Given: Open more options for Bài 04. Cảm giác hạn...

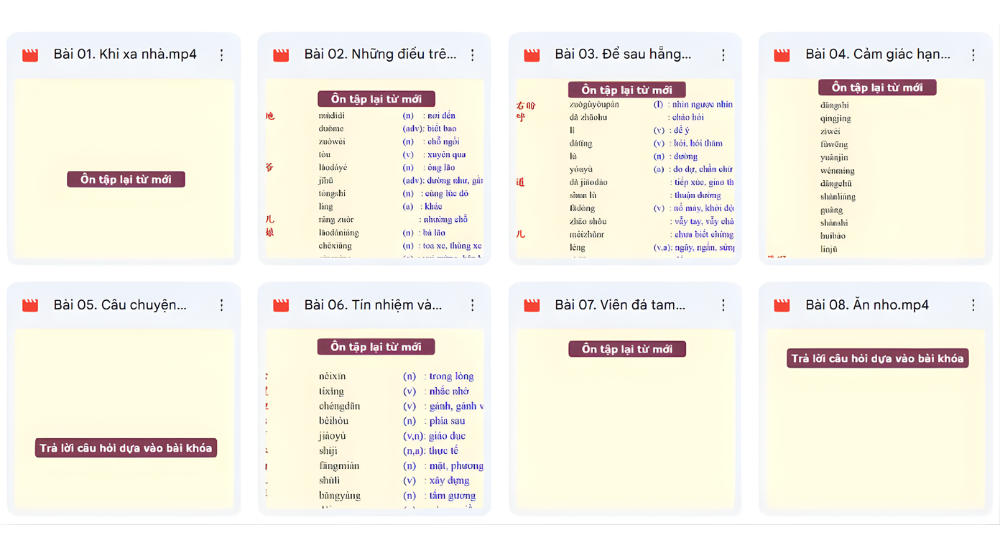Looking at the screenshot, I should [973, 55].
